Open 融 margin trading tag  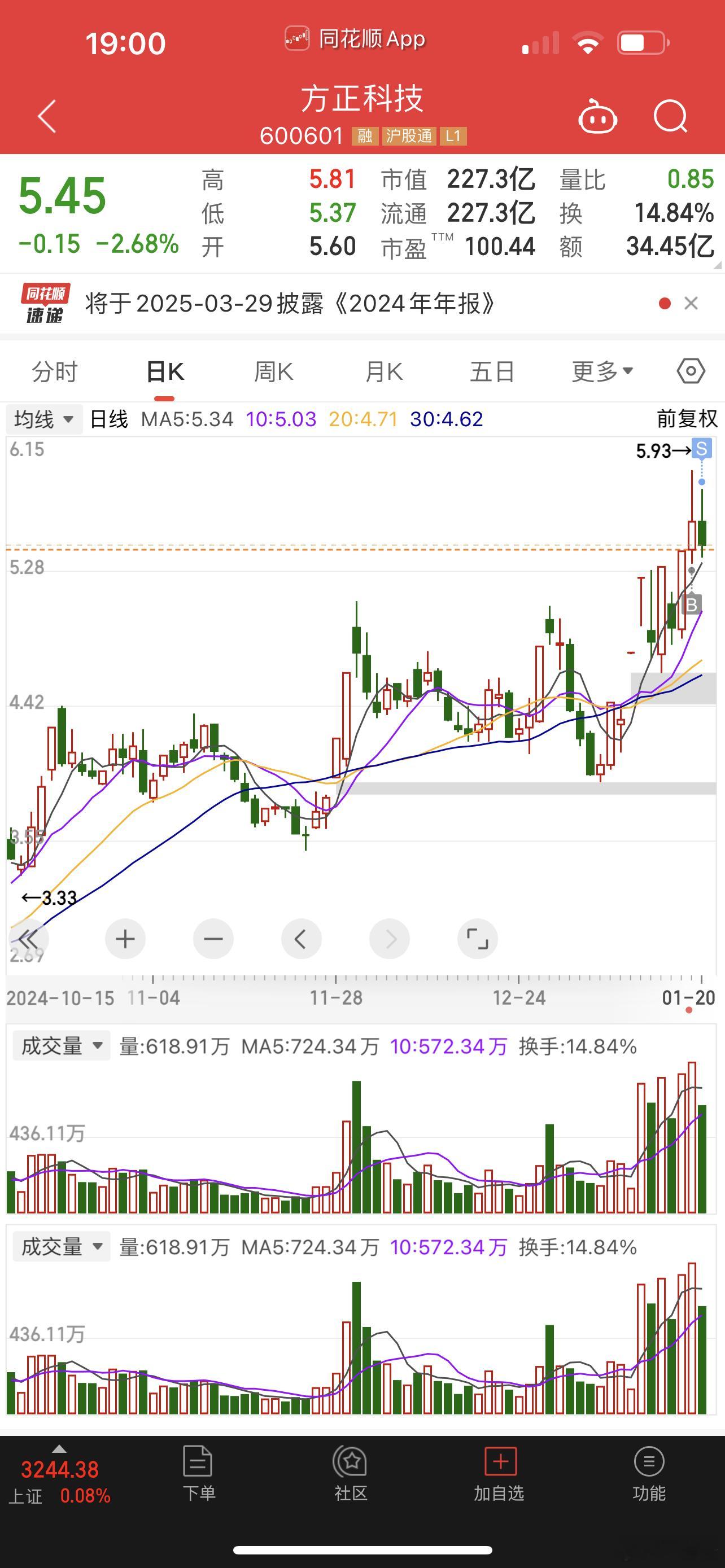365,135
